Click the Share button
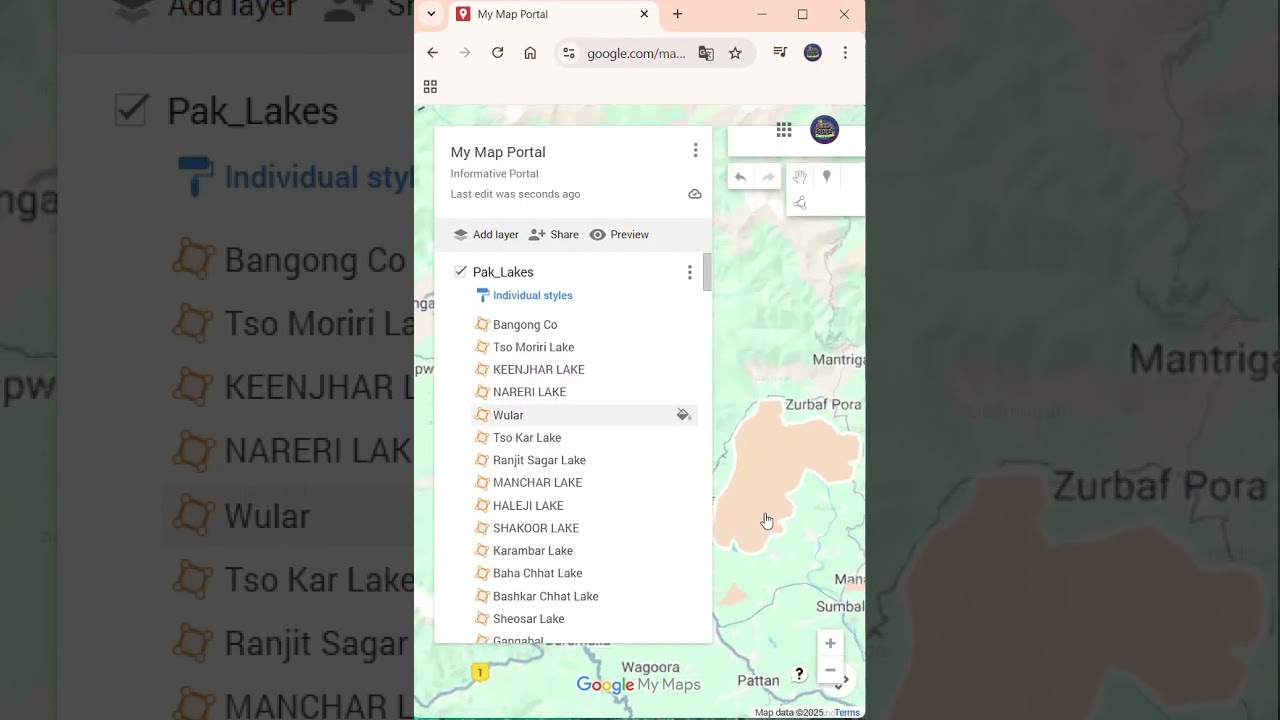This screenshot has height=720, width=1280. point(553,234)
